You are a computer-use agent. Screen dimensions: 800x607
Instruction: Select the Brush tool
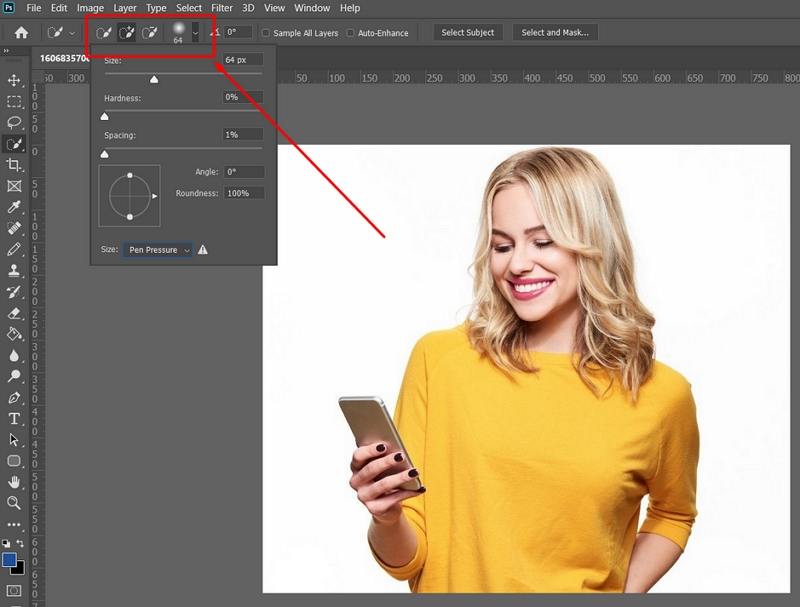[x=14, y=249]
